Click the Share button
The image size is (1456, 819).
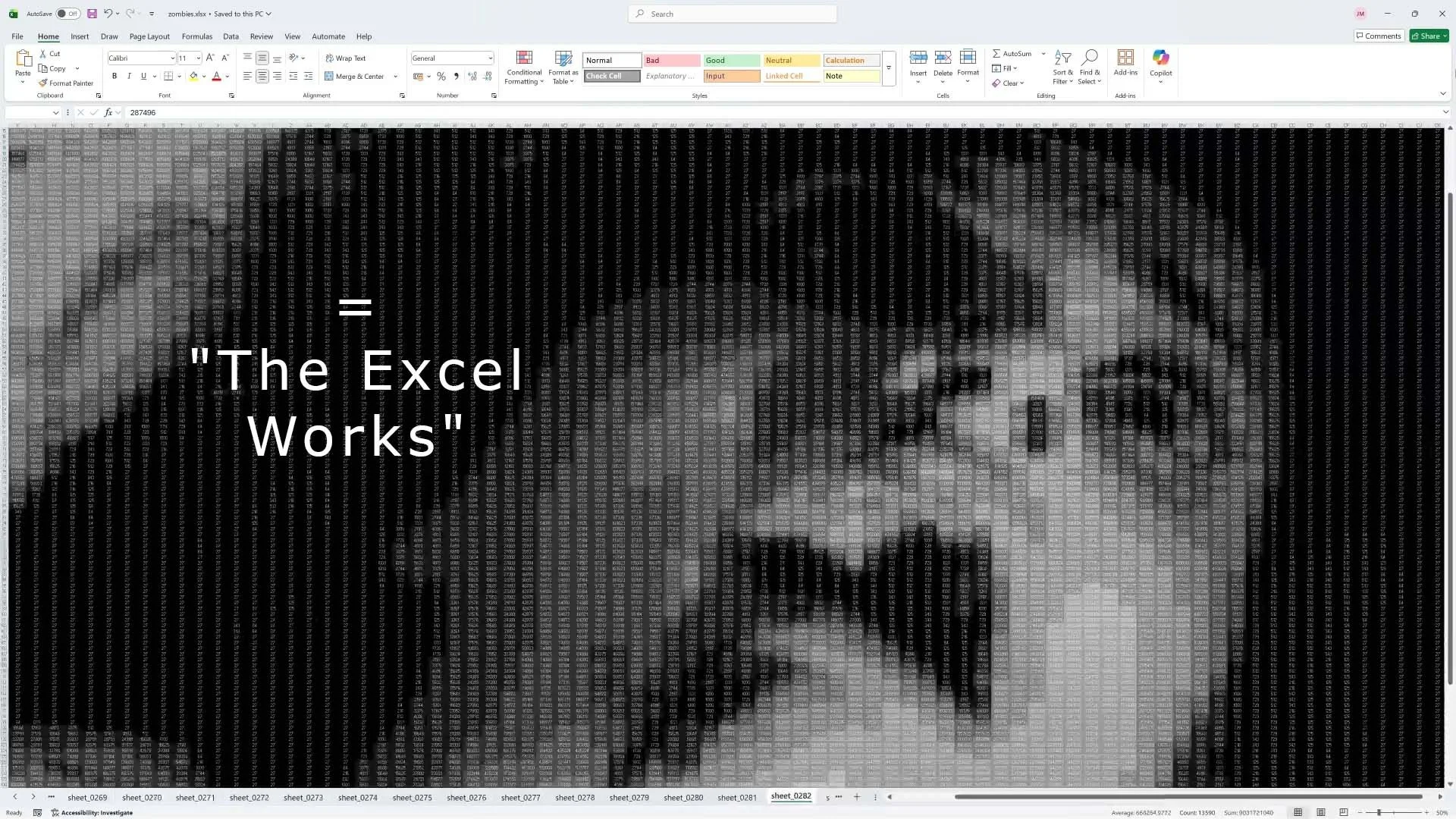(x=1428, y=36)
